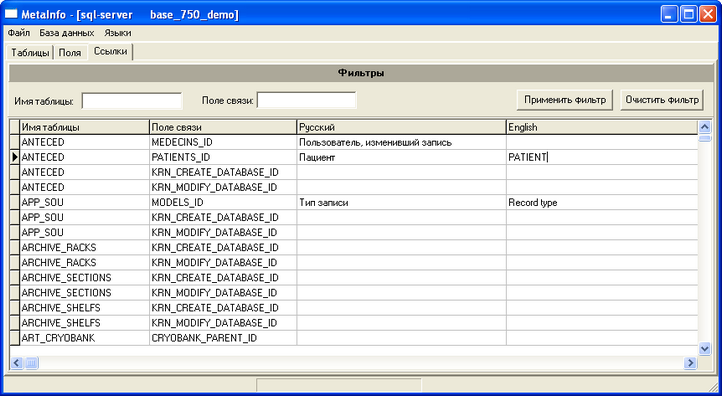The height and width of the screenshot is (396, 722).
Task: Click the 'Тип записи' cell
Action: pyautogui.click(x=402, y=203)
